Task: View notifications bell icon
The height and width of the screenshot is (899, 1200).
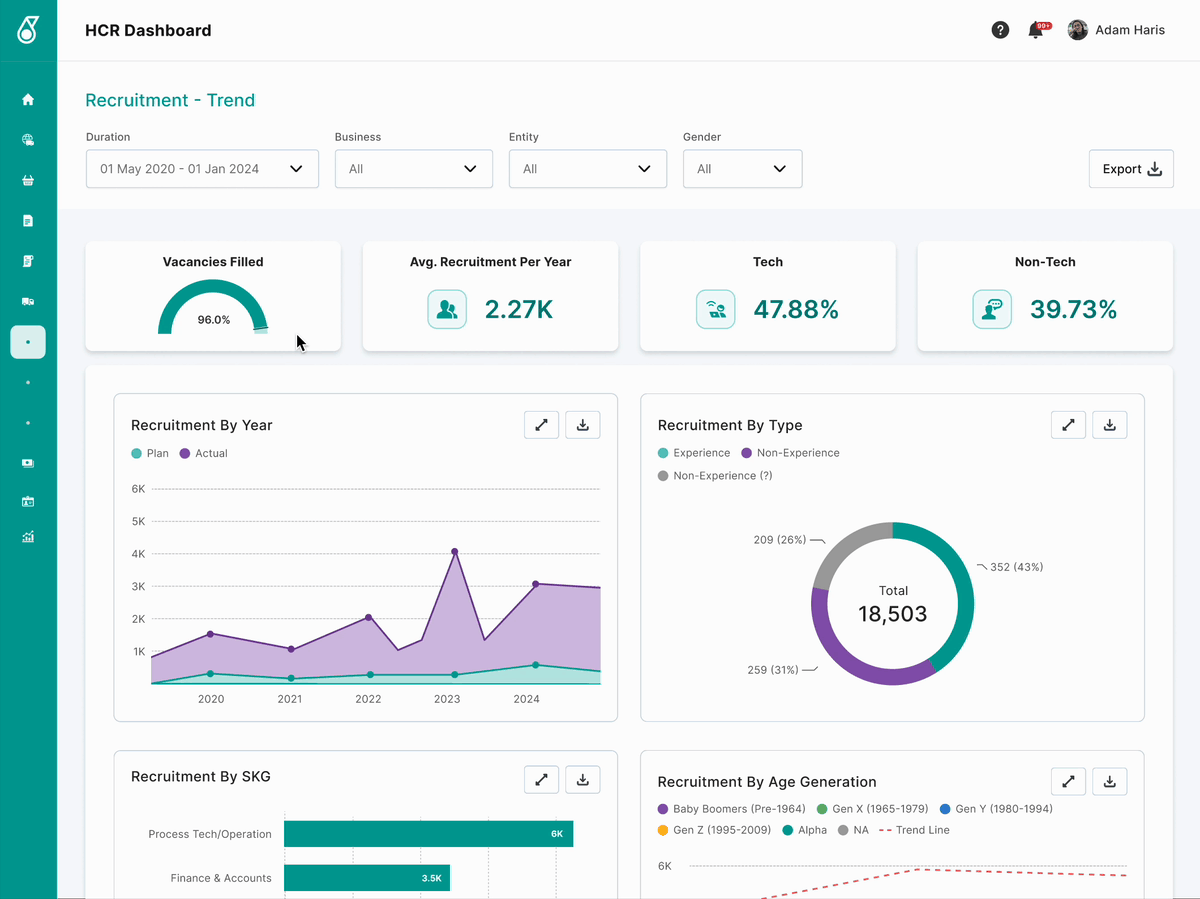Action: (1036, 30)
